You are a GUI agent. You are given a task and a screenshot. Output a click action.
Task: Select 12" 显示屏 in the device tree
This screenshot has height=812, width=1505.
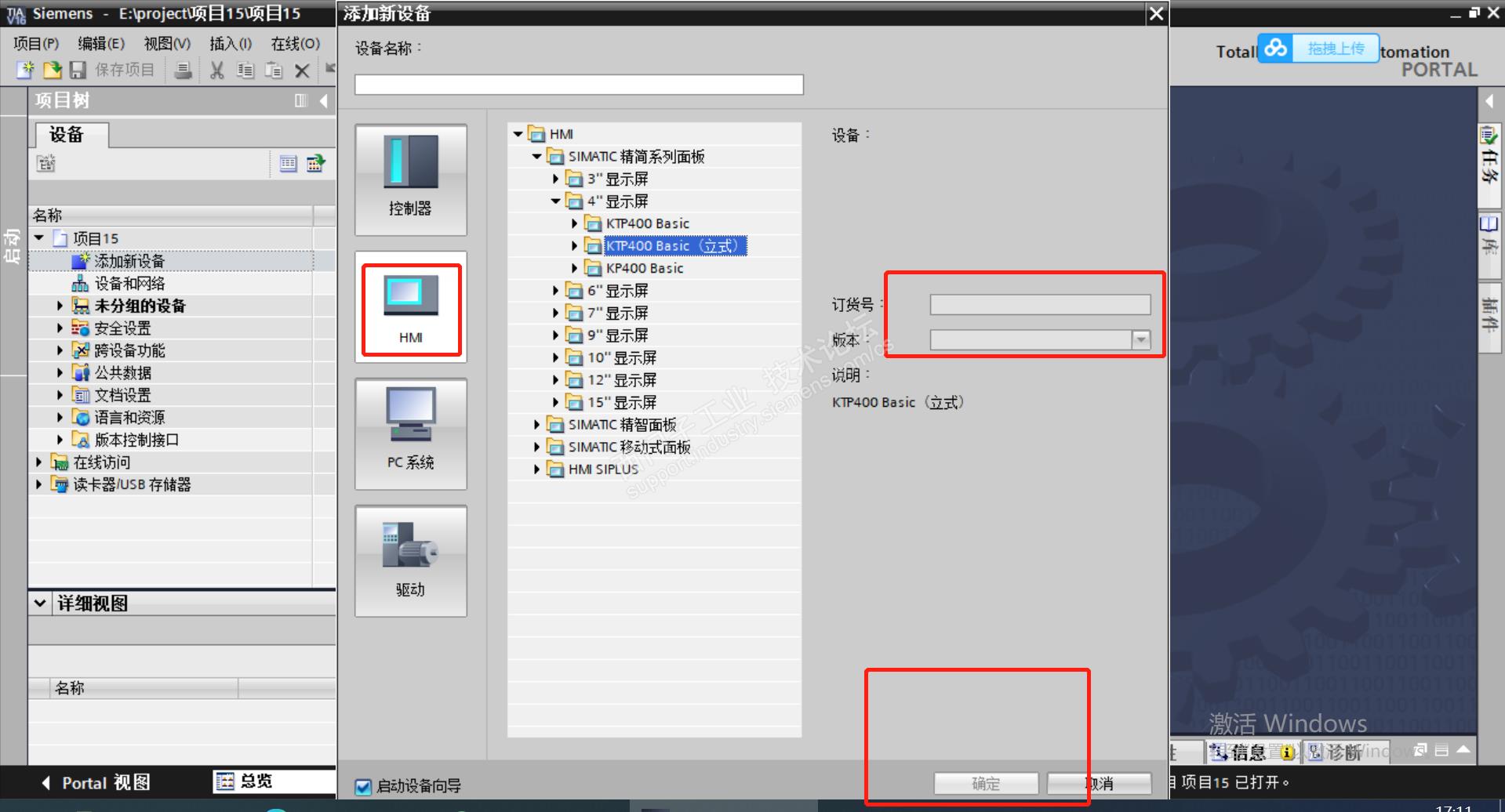point(622,380)
